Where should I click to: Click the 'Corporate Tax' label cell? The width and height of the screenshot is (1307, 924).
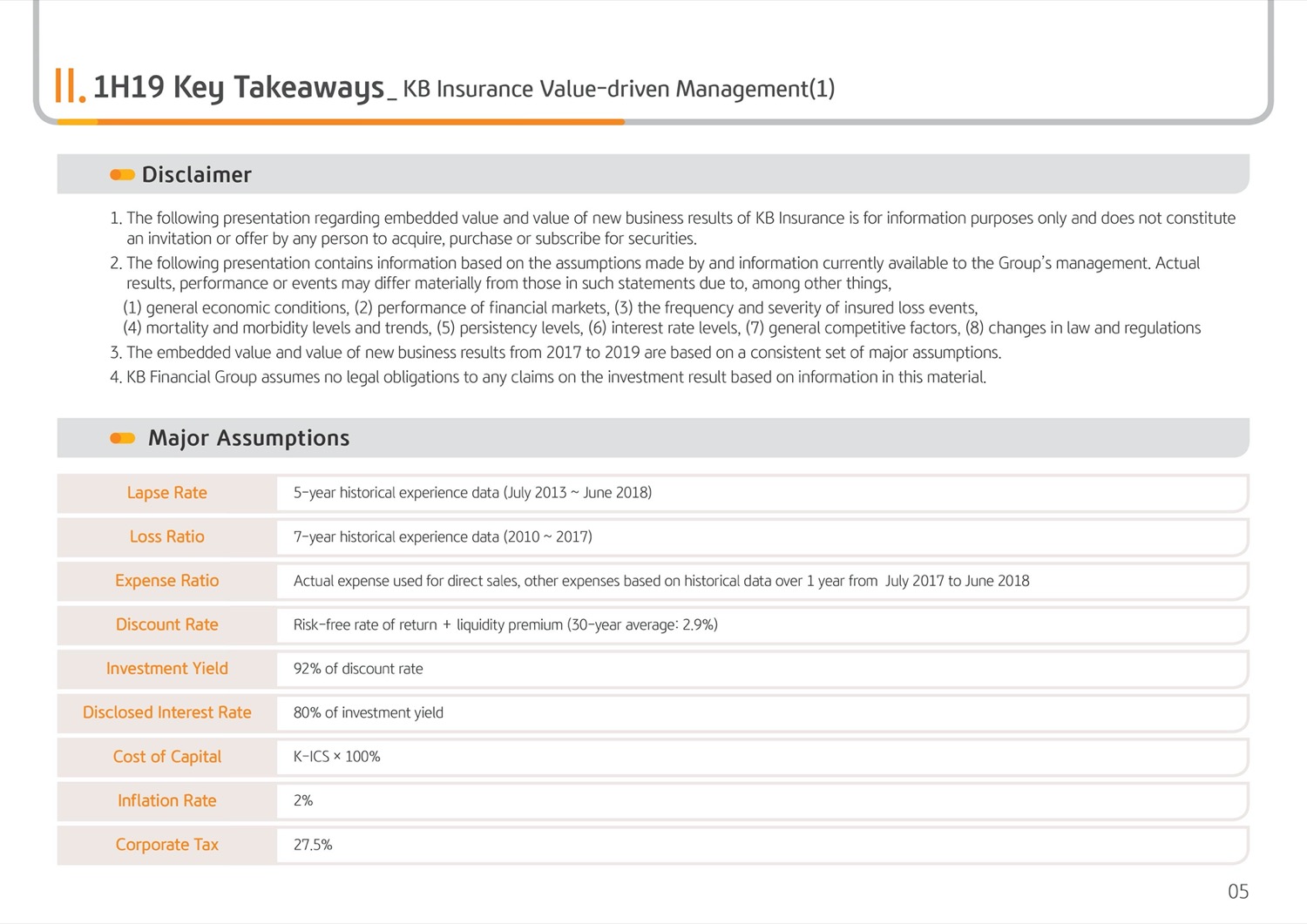166,845
